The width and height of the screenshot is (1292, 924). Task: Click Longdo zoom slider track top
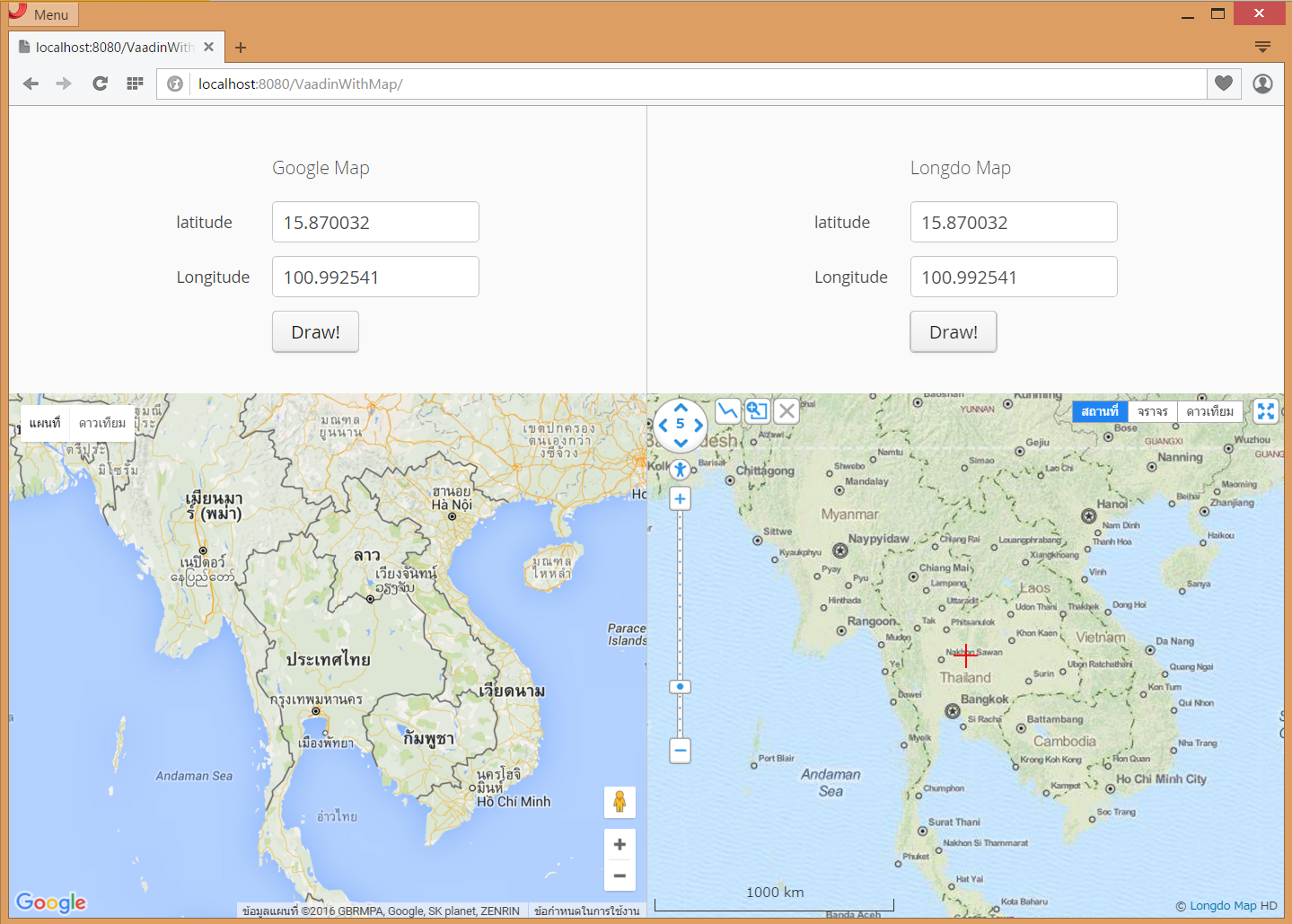click(681, 517)
